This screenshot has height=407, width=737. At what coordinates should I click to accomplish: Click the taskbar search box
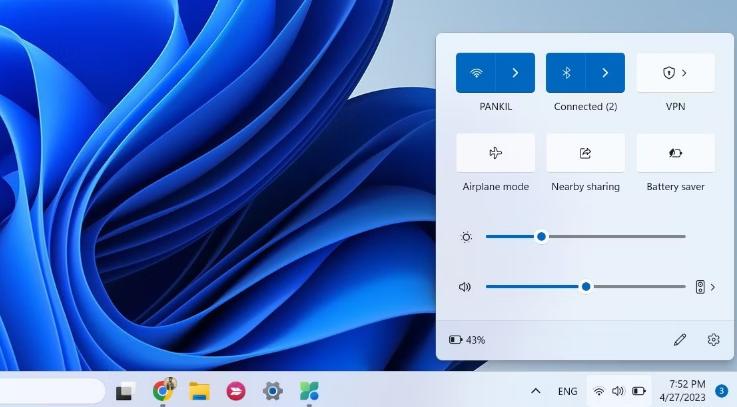(51, 391)
